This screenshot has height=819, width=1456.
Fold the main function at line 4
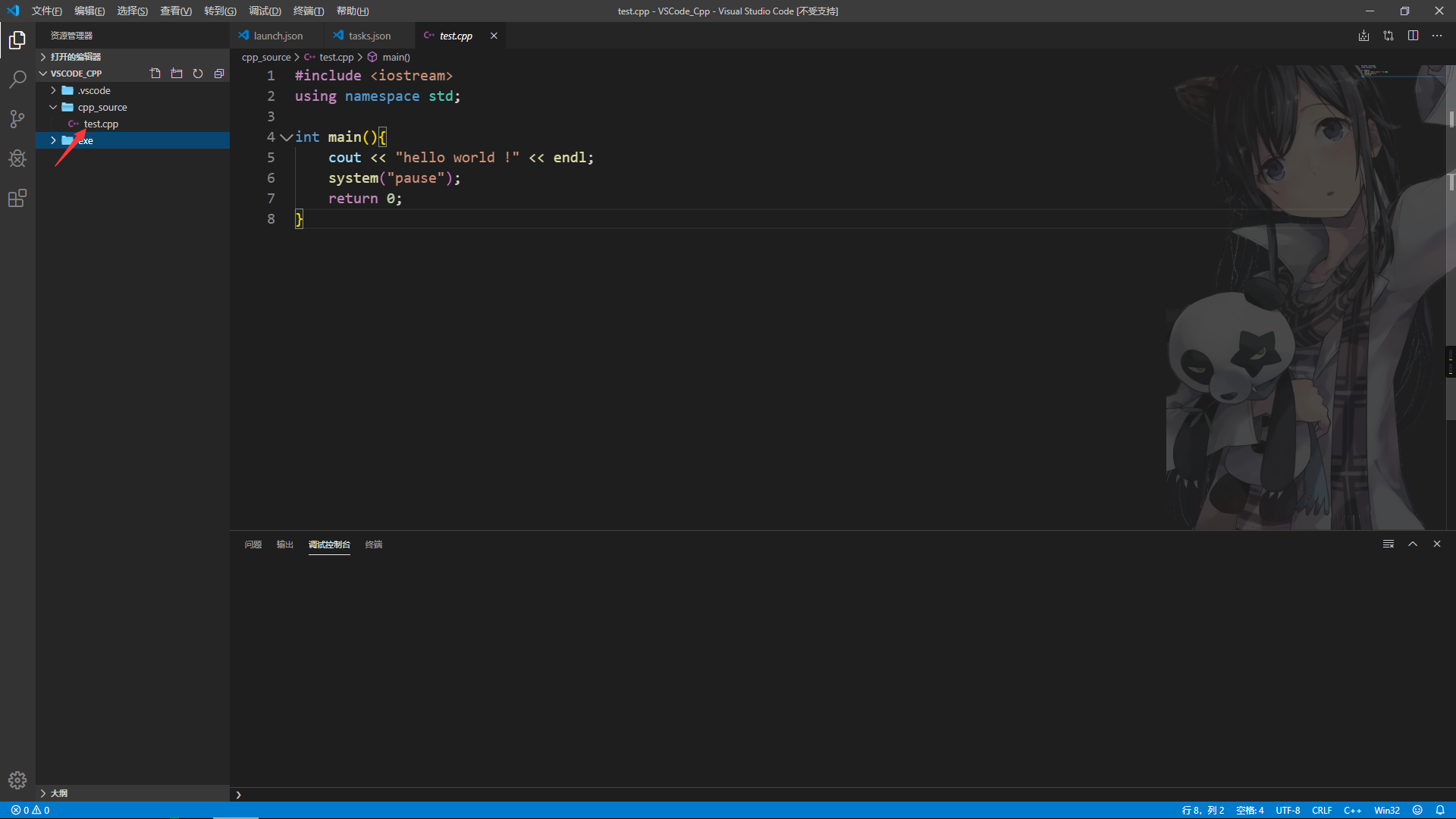click(x=286, y=137)
